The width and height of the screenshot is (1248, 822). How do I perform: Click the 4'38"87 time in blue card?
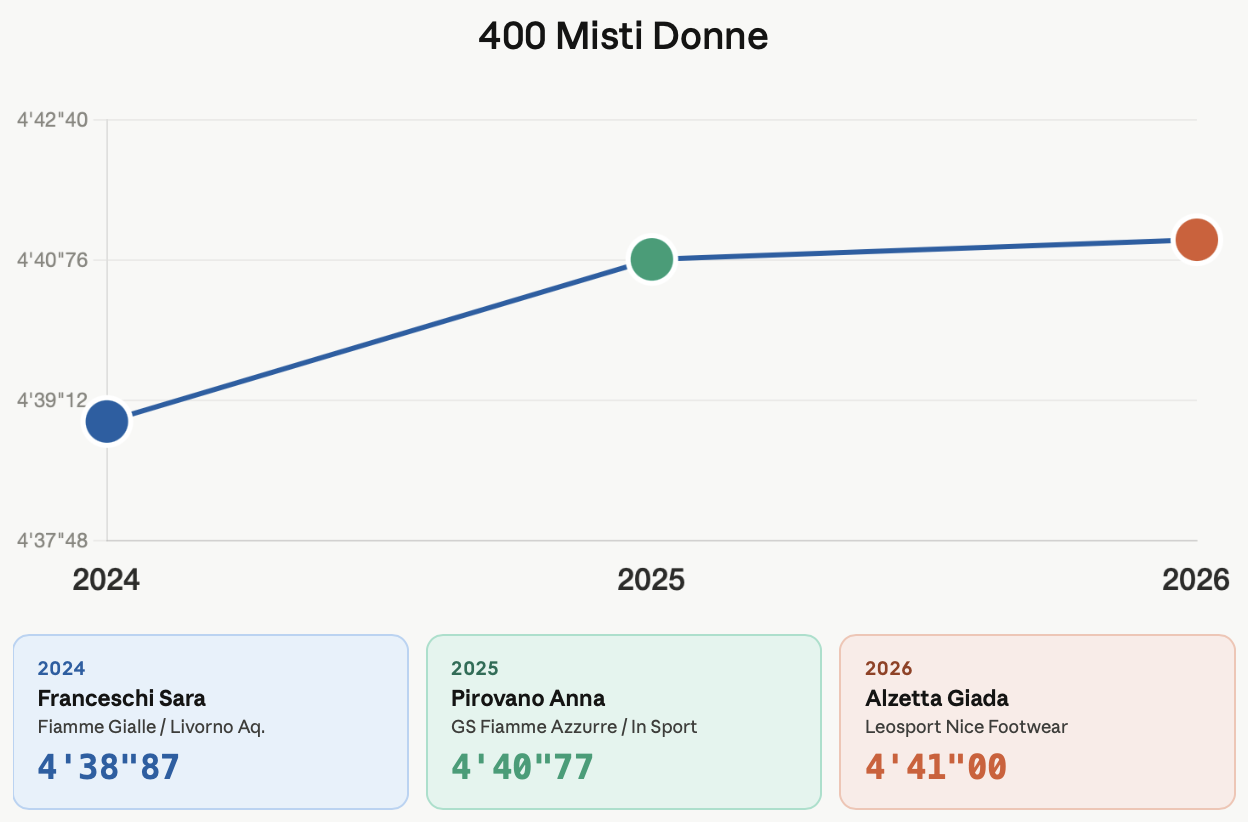(108, 767)
